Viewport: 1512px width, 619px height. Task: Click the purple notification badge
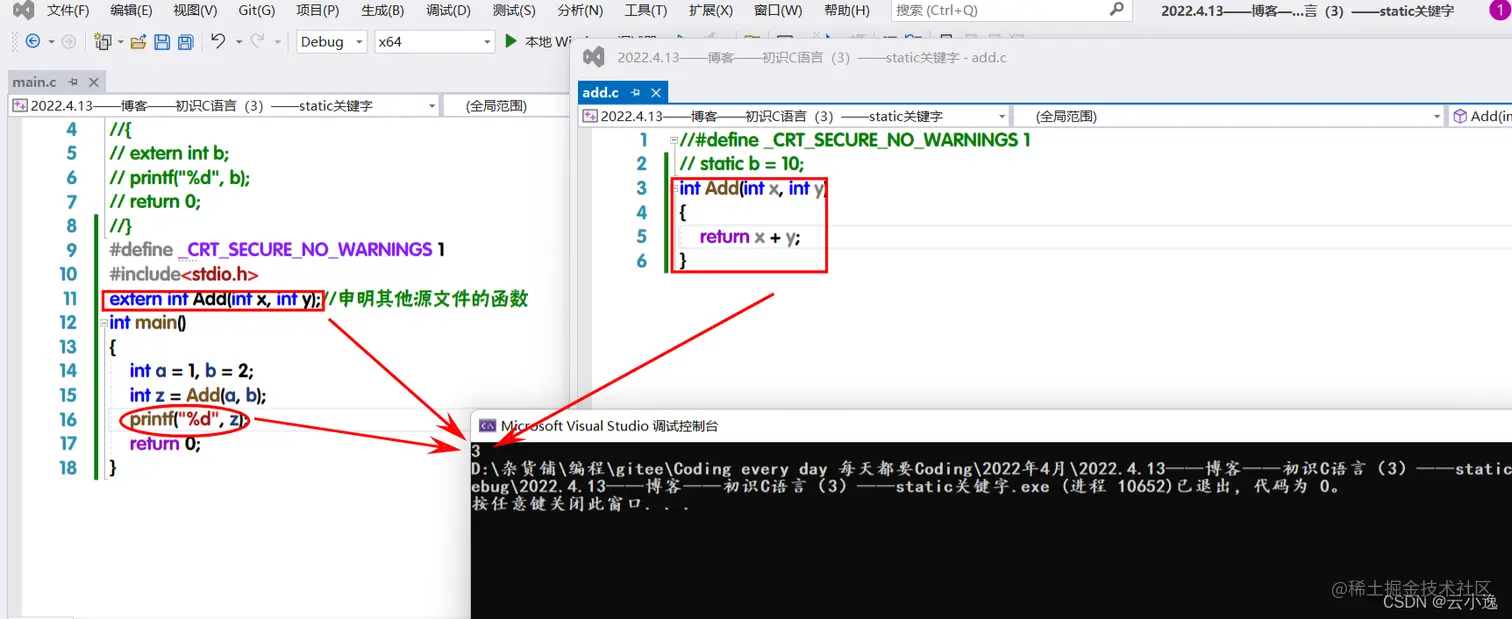pyautogui.click(x=1502, y=10)
